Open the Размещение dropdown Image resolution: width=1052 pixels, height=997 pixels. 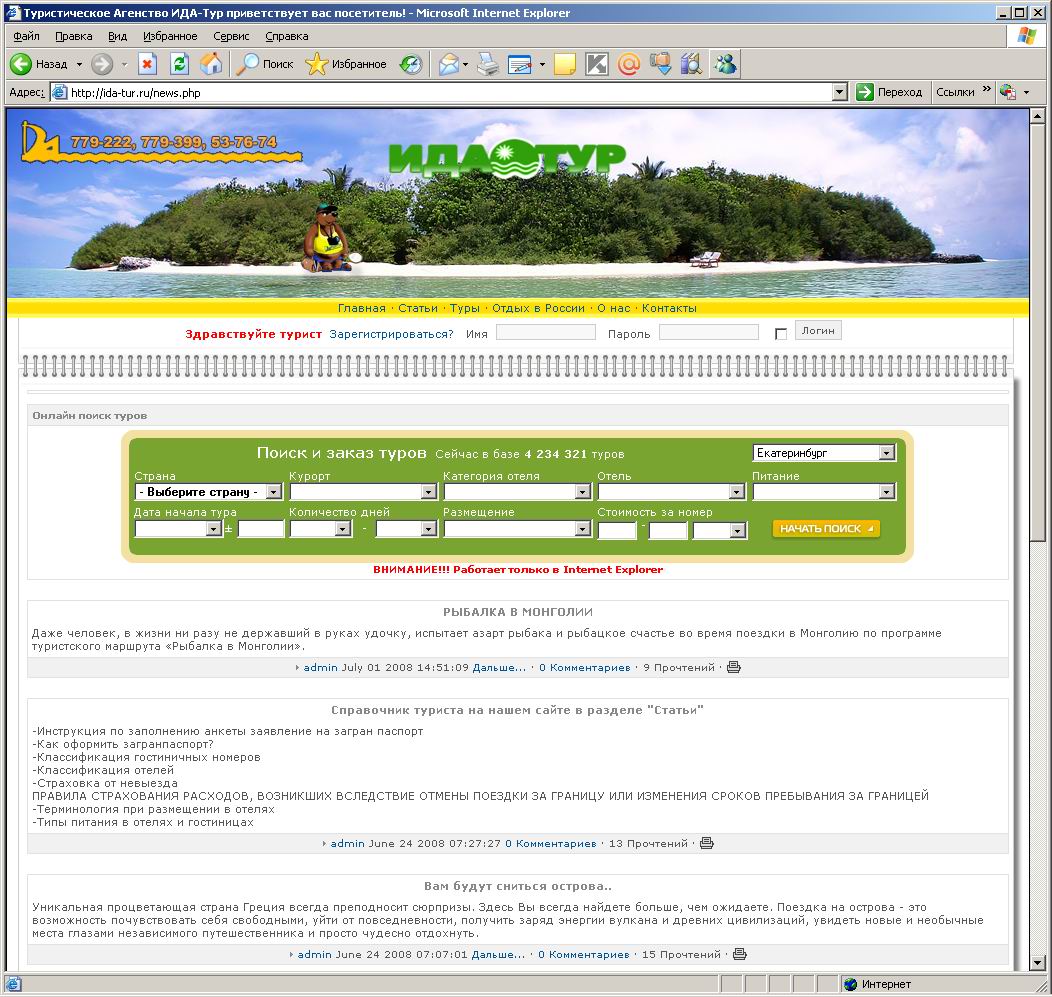[x=517, y=529]
